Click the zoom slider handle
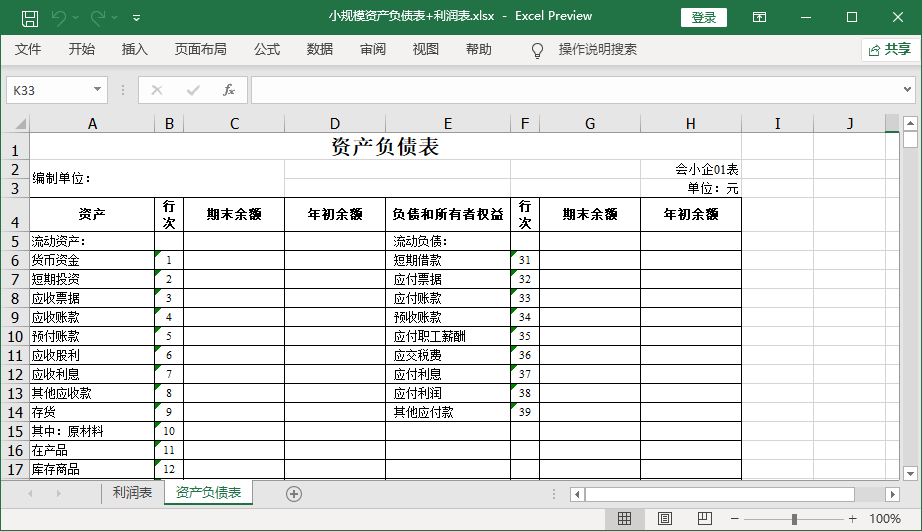922x531 pixels. [x=794, y=519]
